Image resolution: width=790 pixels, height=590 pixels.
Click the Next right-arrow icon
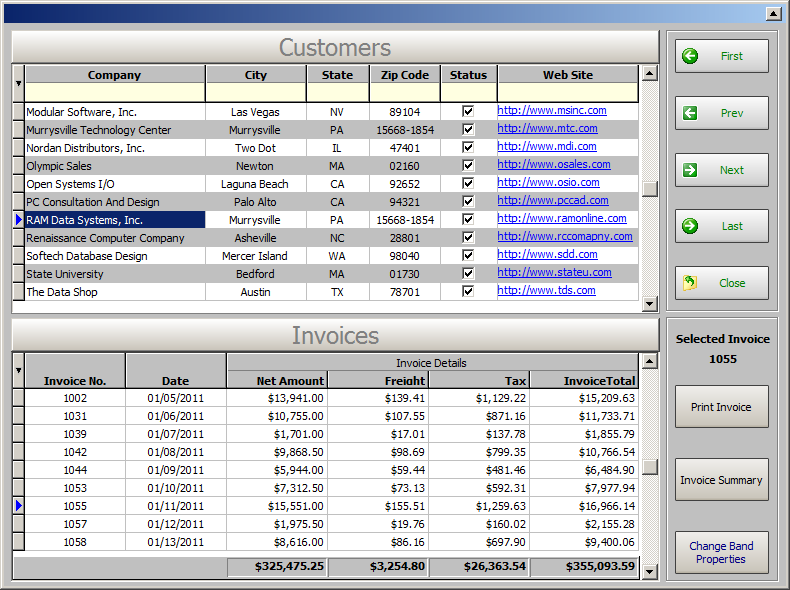pos(690,170)
